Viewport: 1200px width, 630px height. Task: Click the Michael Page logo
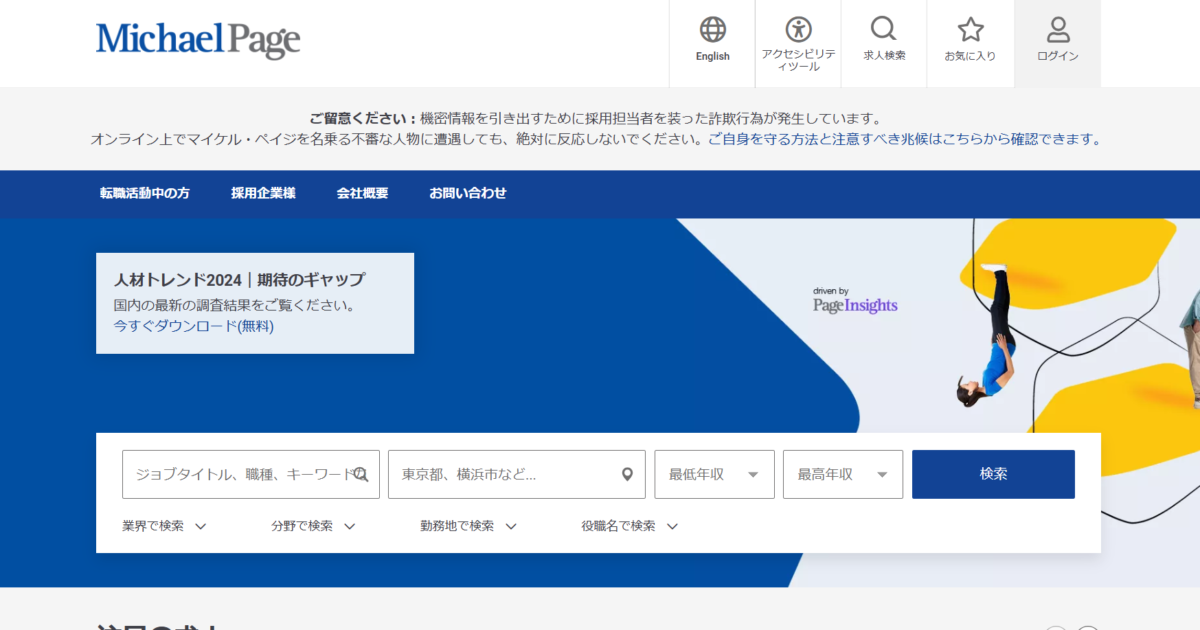click(198, 40)
